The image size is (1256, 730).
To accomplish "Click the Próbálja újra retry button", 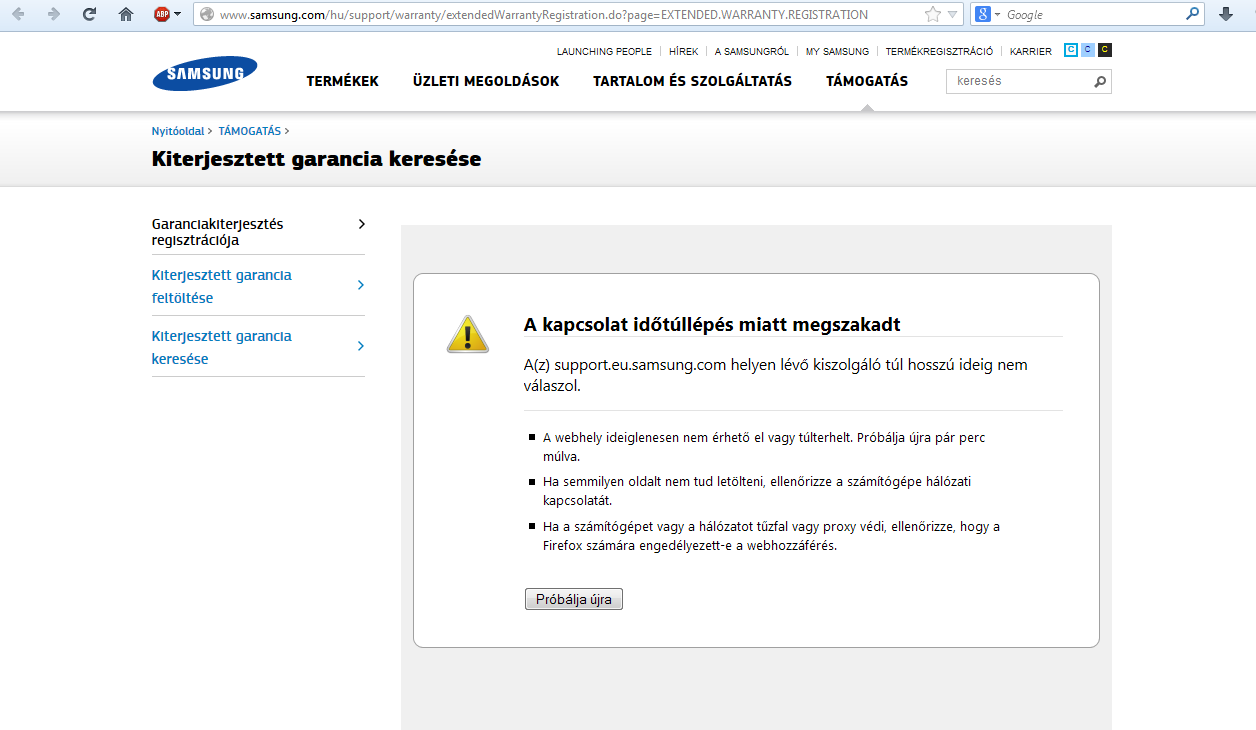I will click(x=574, y=599).
